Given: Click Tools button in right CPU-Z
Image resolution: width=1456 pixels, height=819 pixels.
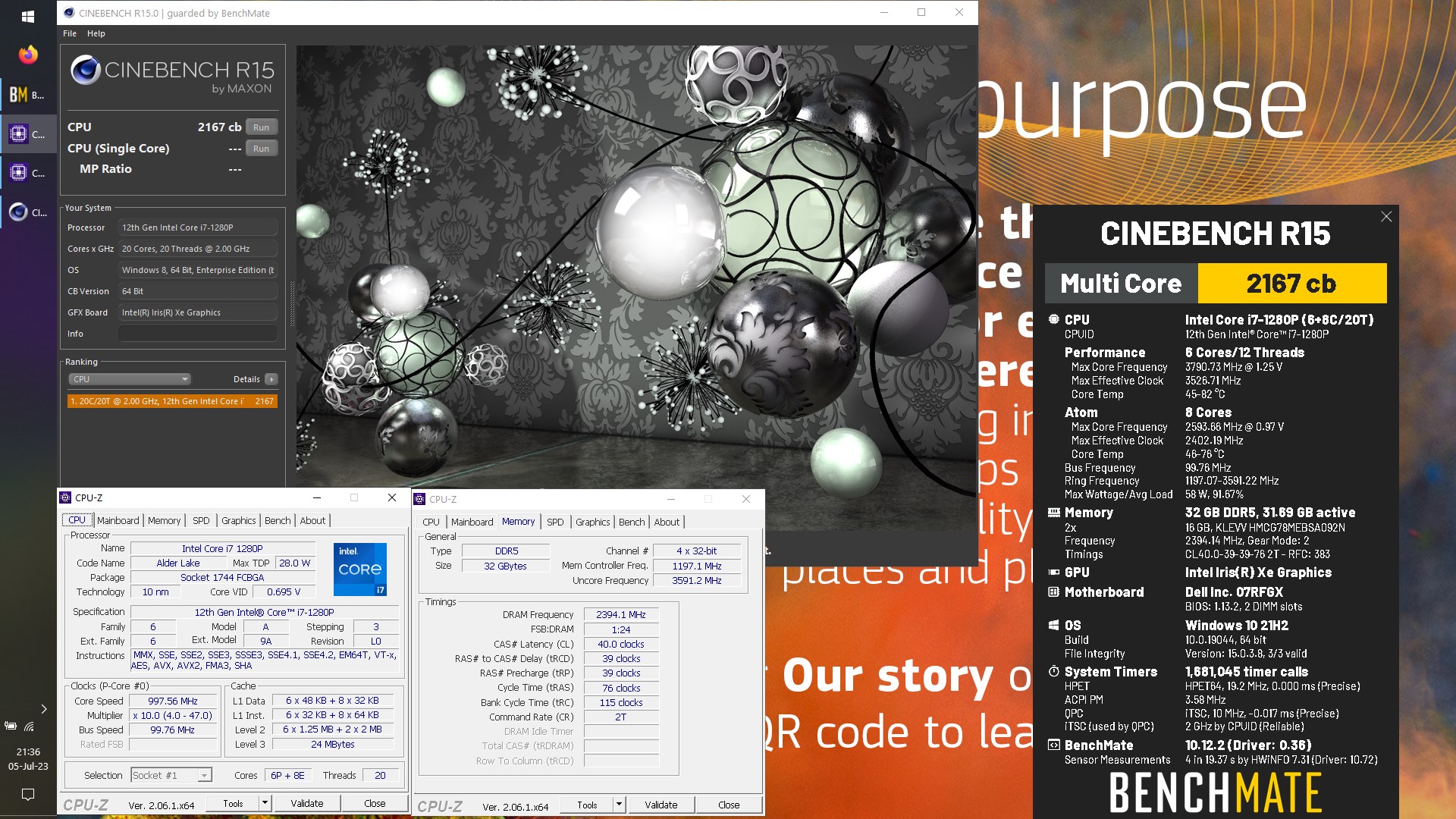Looking at the screenshot, I should pyautogui.click(x=587, y=805).
